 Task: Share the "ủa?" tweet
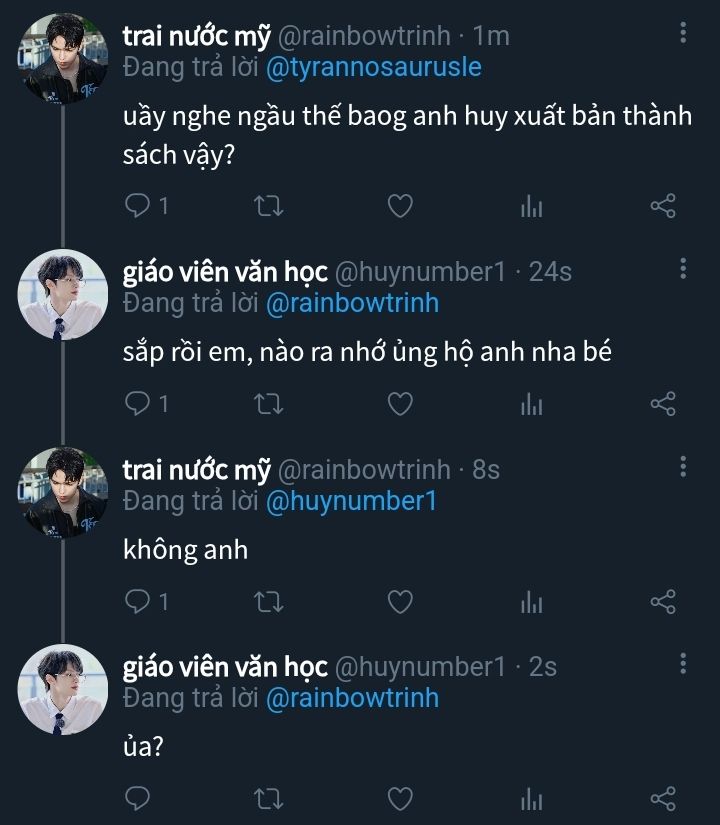tap(663, 798)
